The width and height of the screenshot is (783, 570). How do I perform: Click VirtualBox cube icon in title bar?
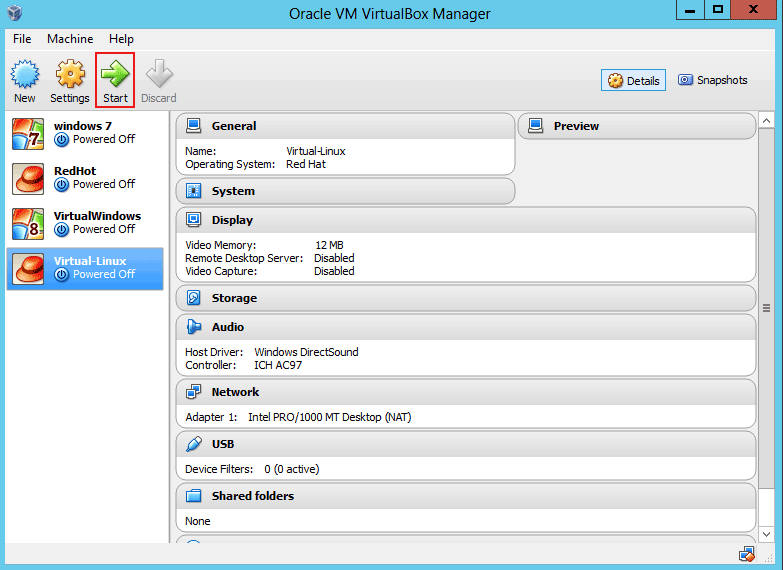click(15, 12)
